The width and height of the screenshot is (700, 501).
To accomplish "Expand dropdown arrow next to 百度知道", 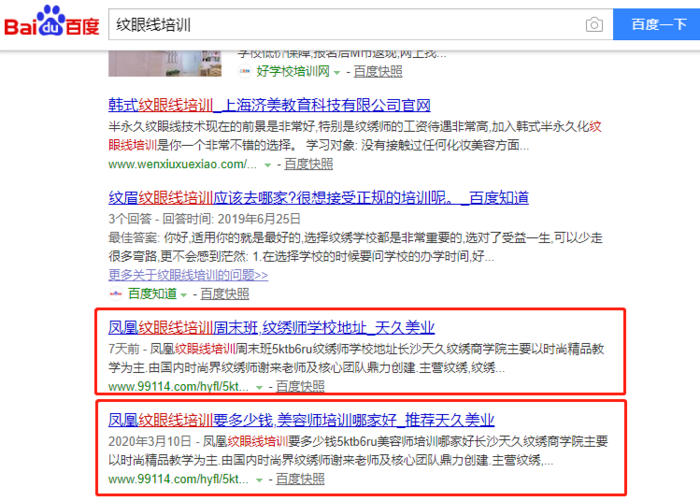I will 183,295.
